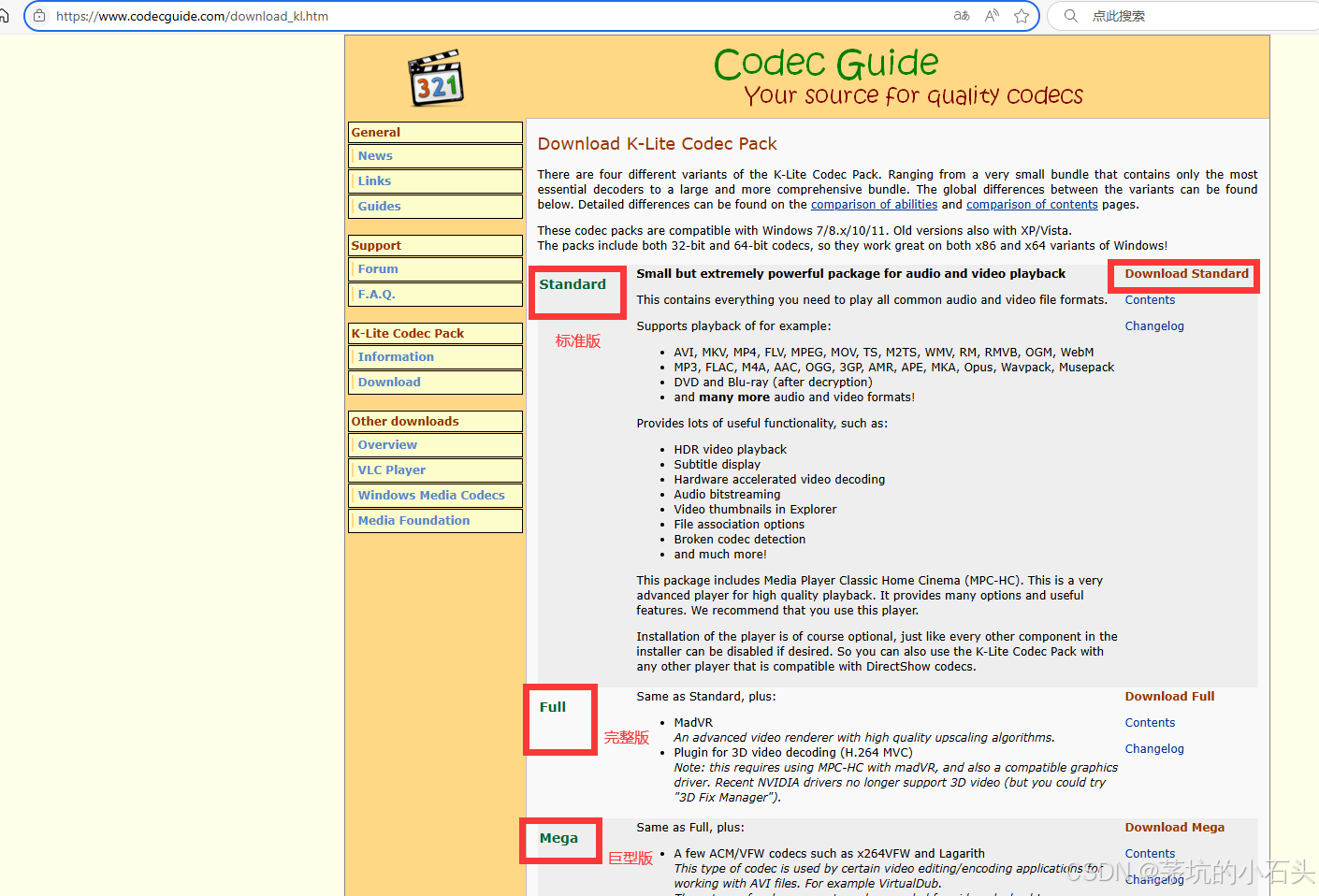Click the MadVR list item text
1319x896 pixels.
[693, 723]
